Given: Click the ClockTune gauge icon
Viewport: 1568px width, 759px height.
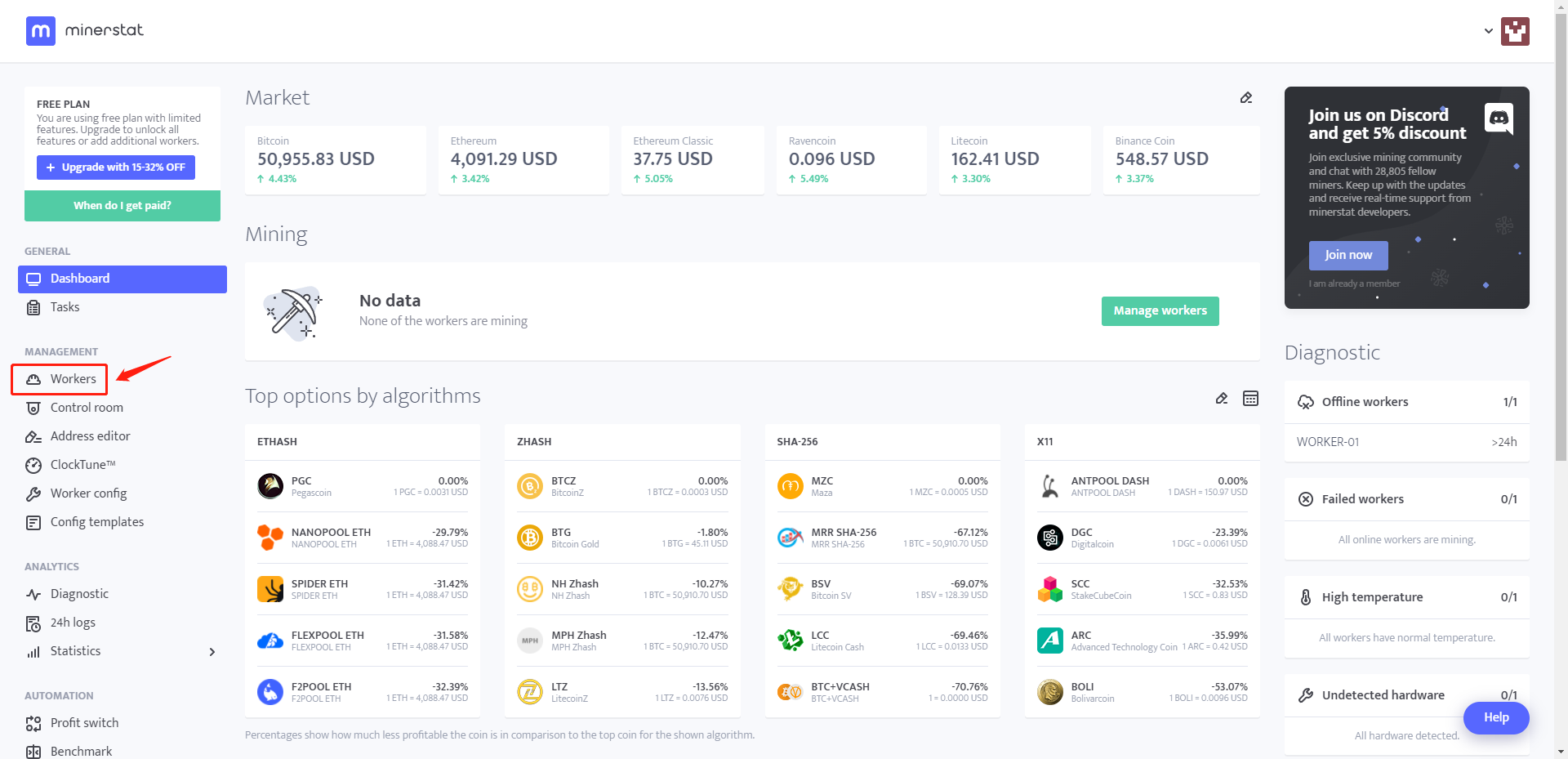Looking at the screenshot, I should [33, 466].
